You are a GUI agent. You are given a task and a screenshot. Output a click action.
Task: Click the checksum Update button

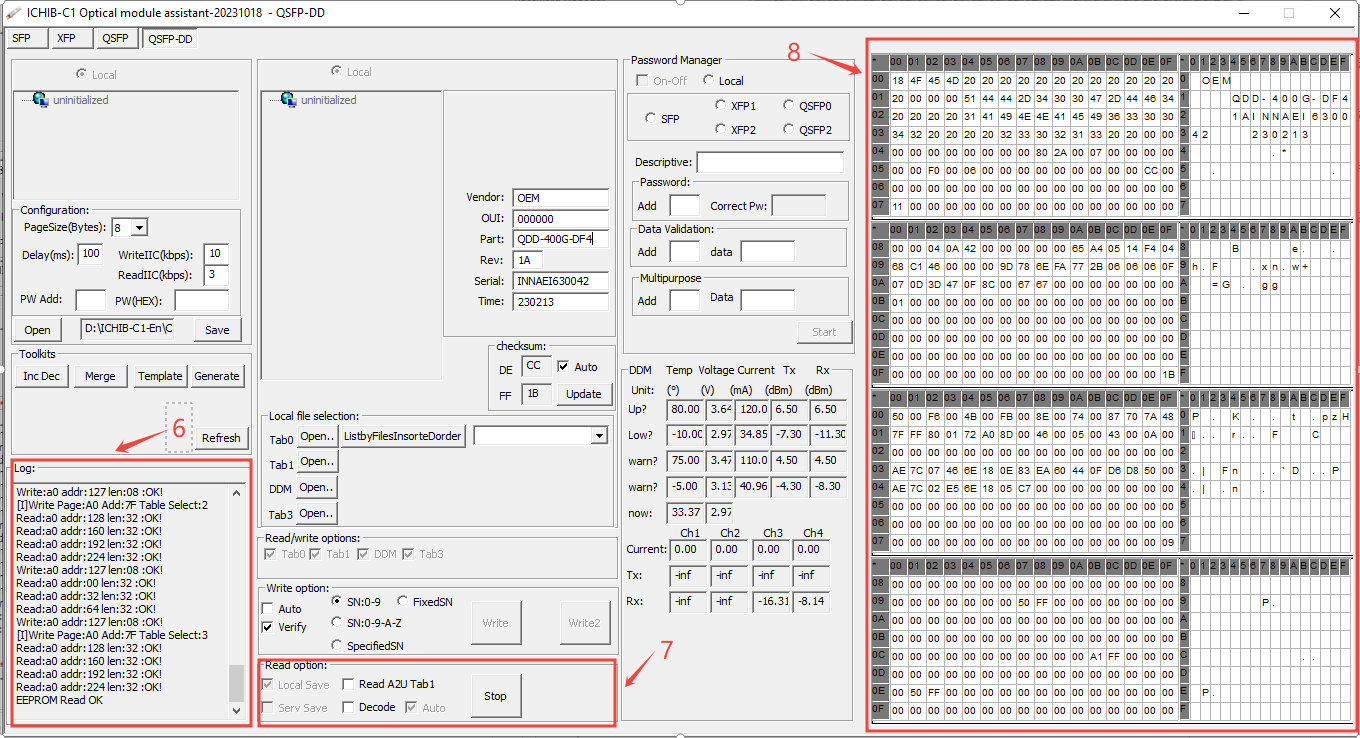point(583,394)
